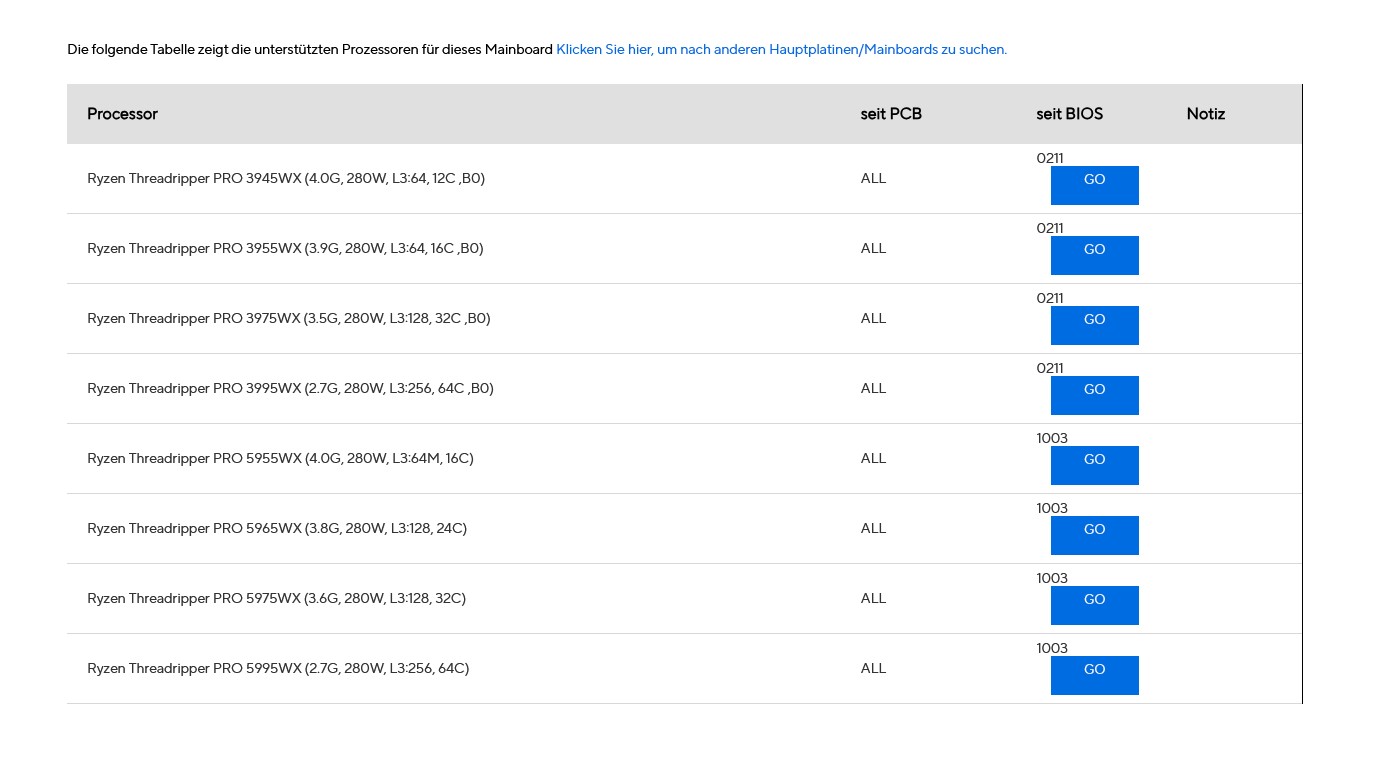
Task: Click the Processor column header
Action: [x=122, y=114]
